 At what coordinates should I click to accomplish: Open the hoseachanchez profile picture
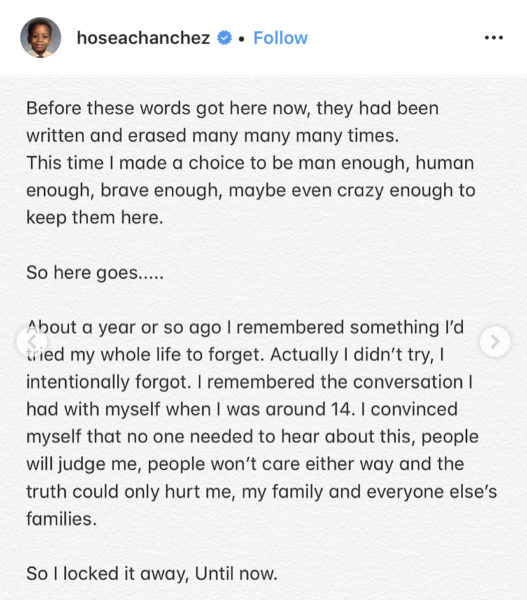click(x=41, y=38)
